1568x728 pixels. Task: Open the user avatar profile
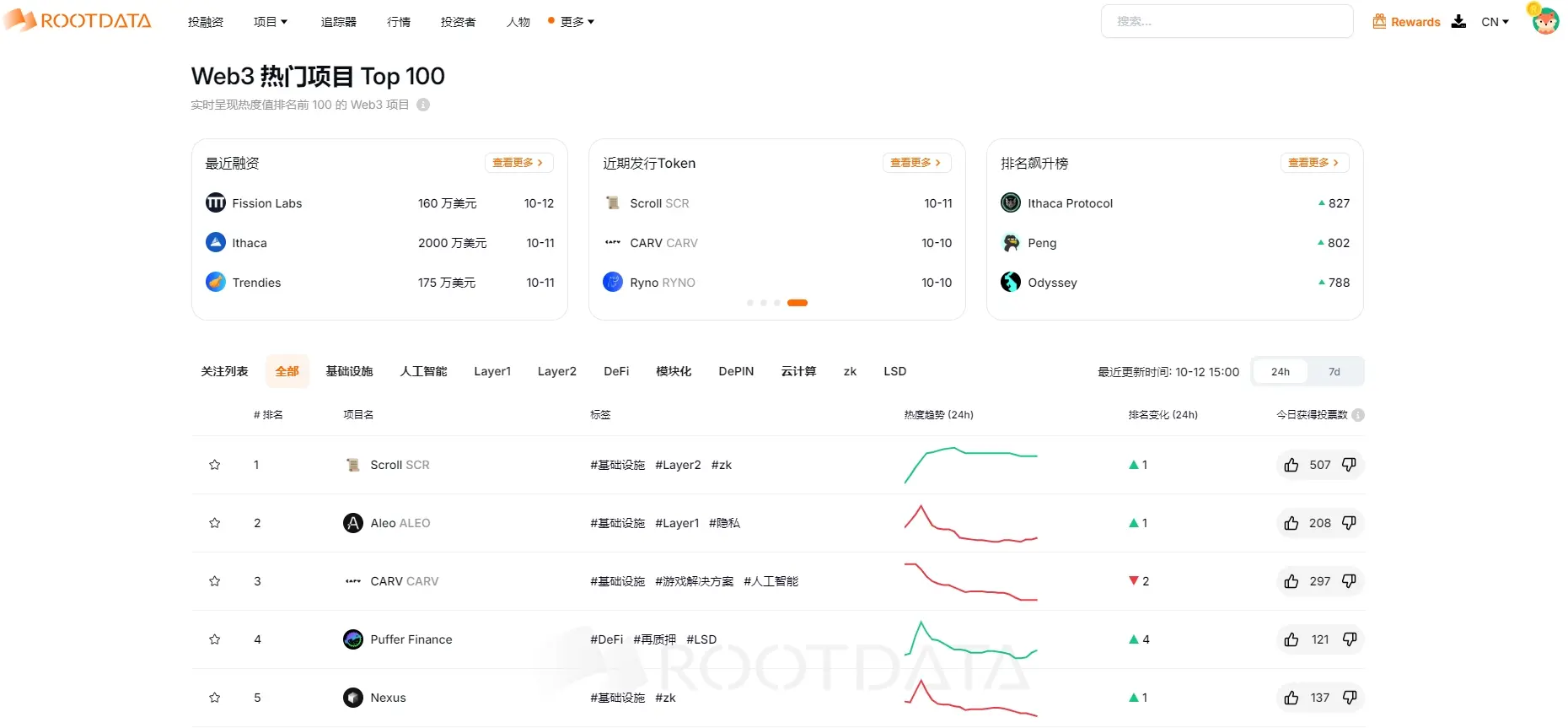1544,20
